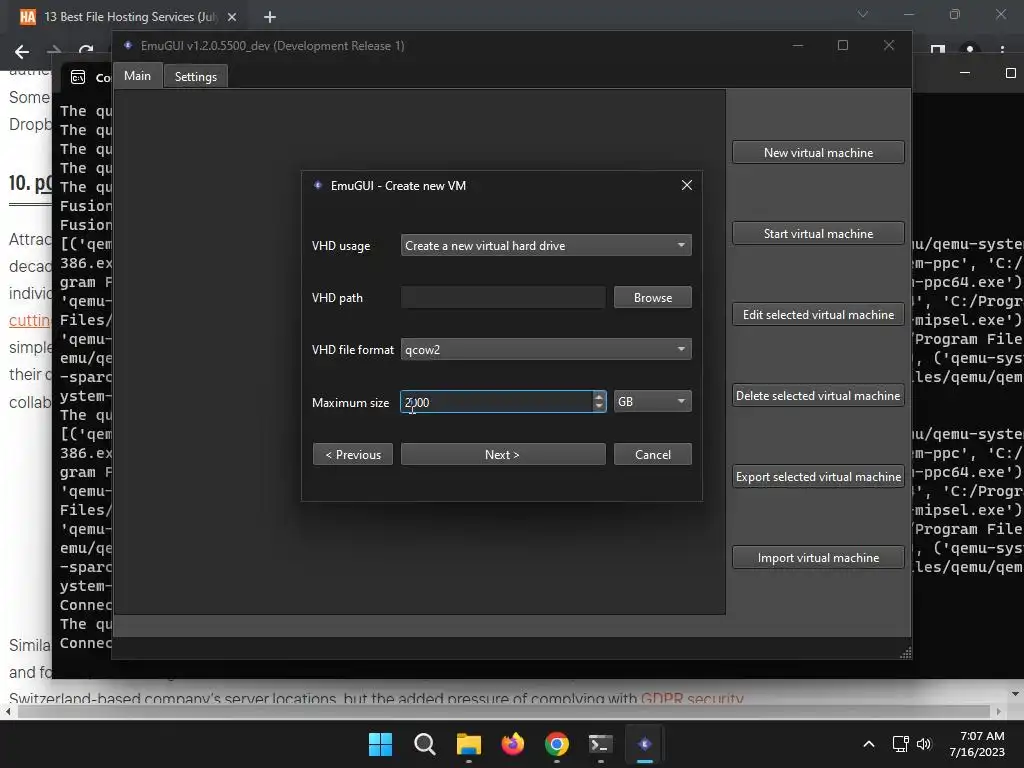The width and height of the screenshot is (1024, 768).
Task: Close the browser tab with the X
Action: tap(232, 17)
